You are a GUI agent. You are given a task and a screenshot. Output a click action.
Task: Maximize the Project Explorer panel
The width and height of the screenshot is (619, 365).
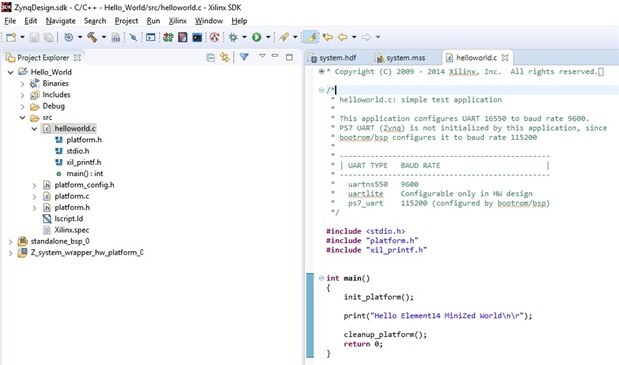(x=289, y=57)
